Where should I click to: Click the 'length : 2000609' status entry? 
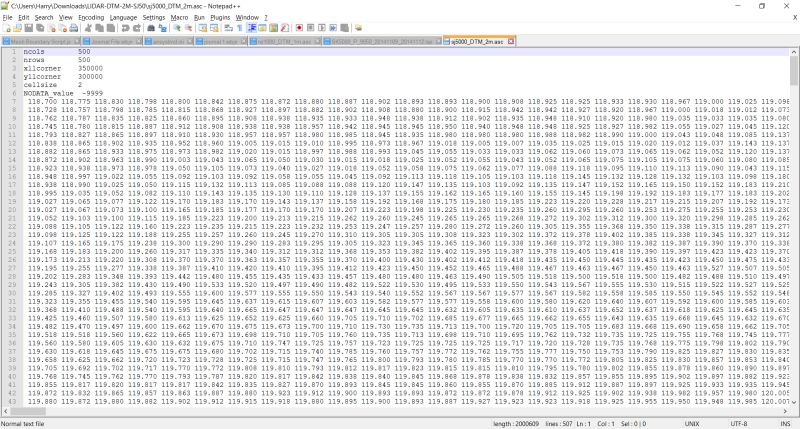point(516,424)
